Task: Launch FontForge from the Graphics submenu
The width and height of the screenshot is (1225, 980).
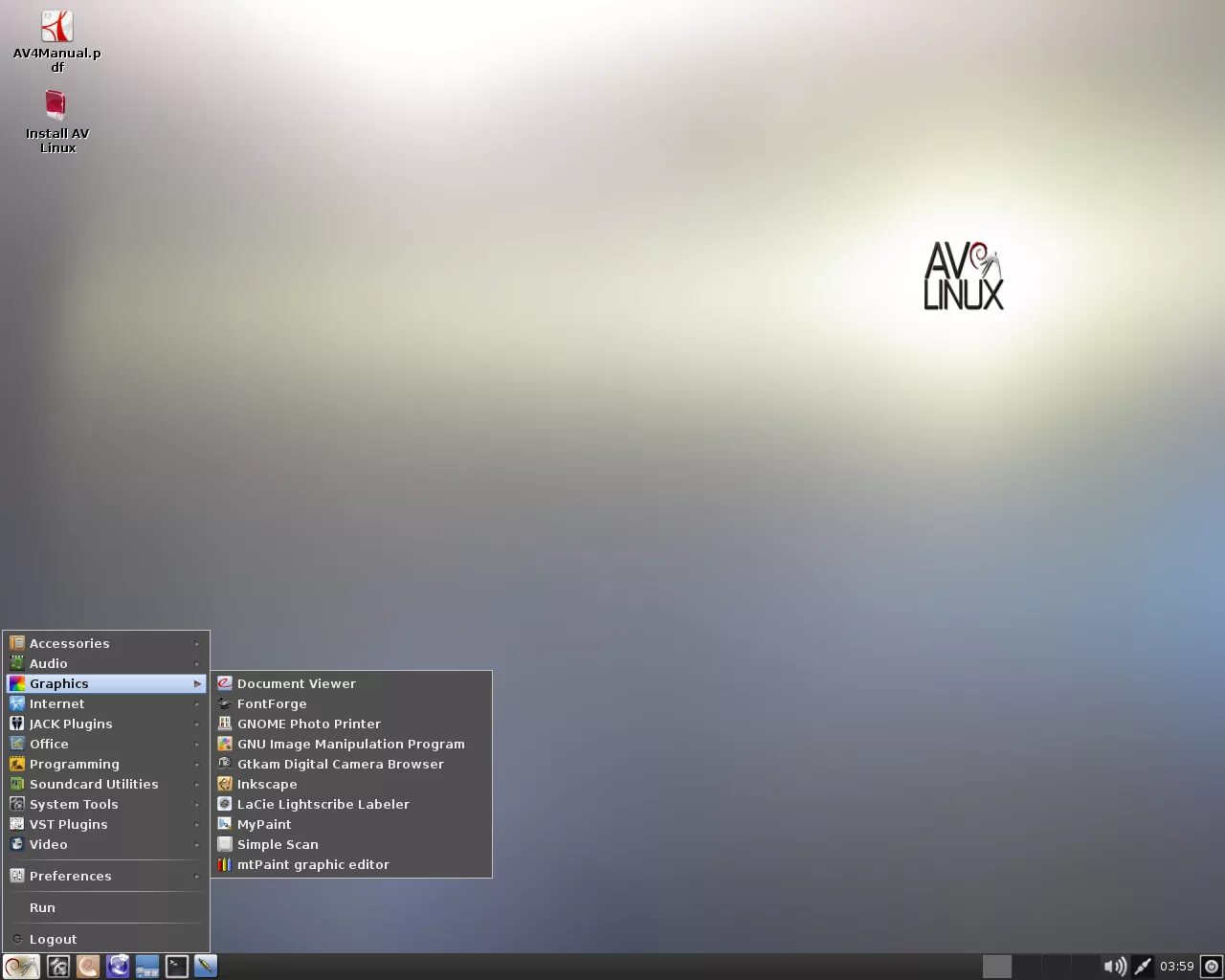Action: (x=351, y=703)
